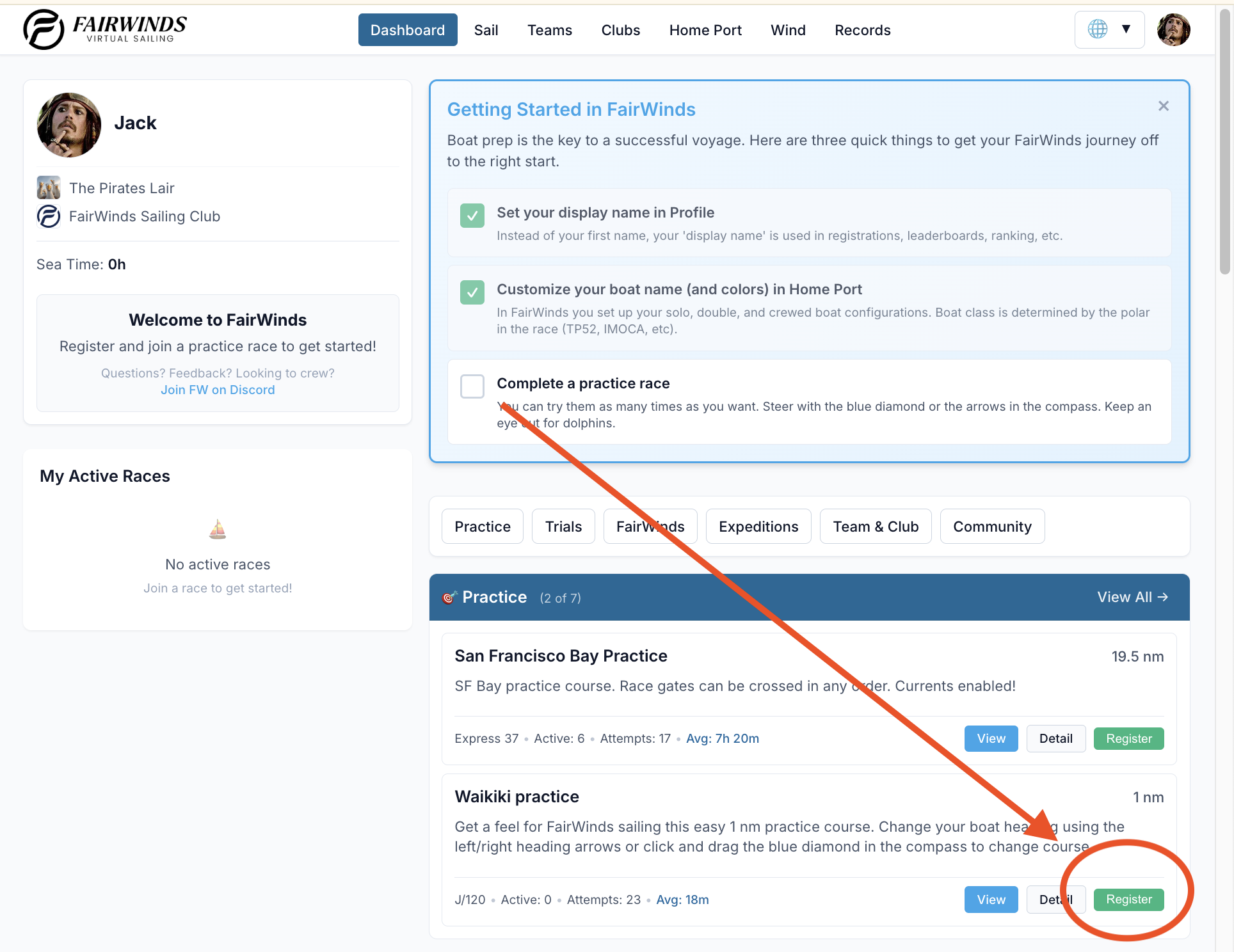Click the user avatar in top-right corner
1234x952 pixels.
point(1173,29)
